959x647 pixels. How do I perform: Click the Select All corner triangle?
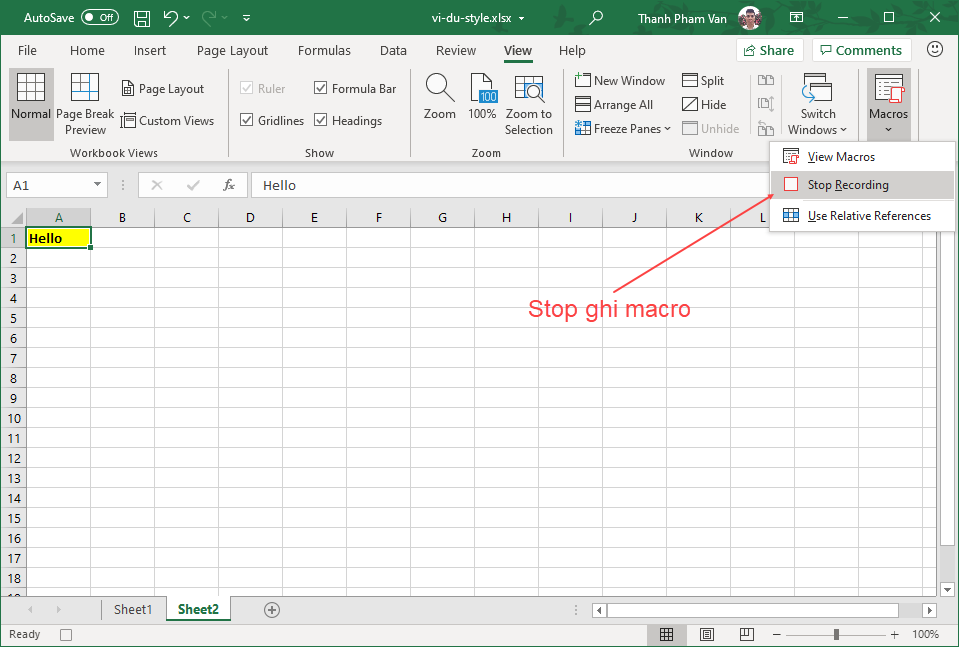coord(16,218)
